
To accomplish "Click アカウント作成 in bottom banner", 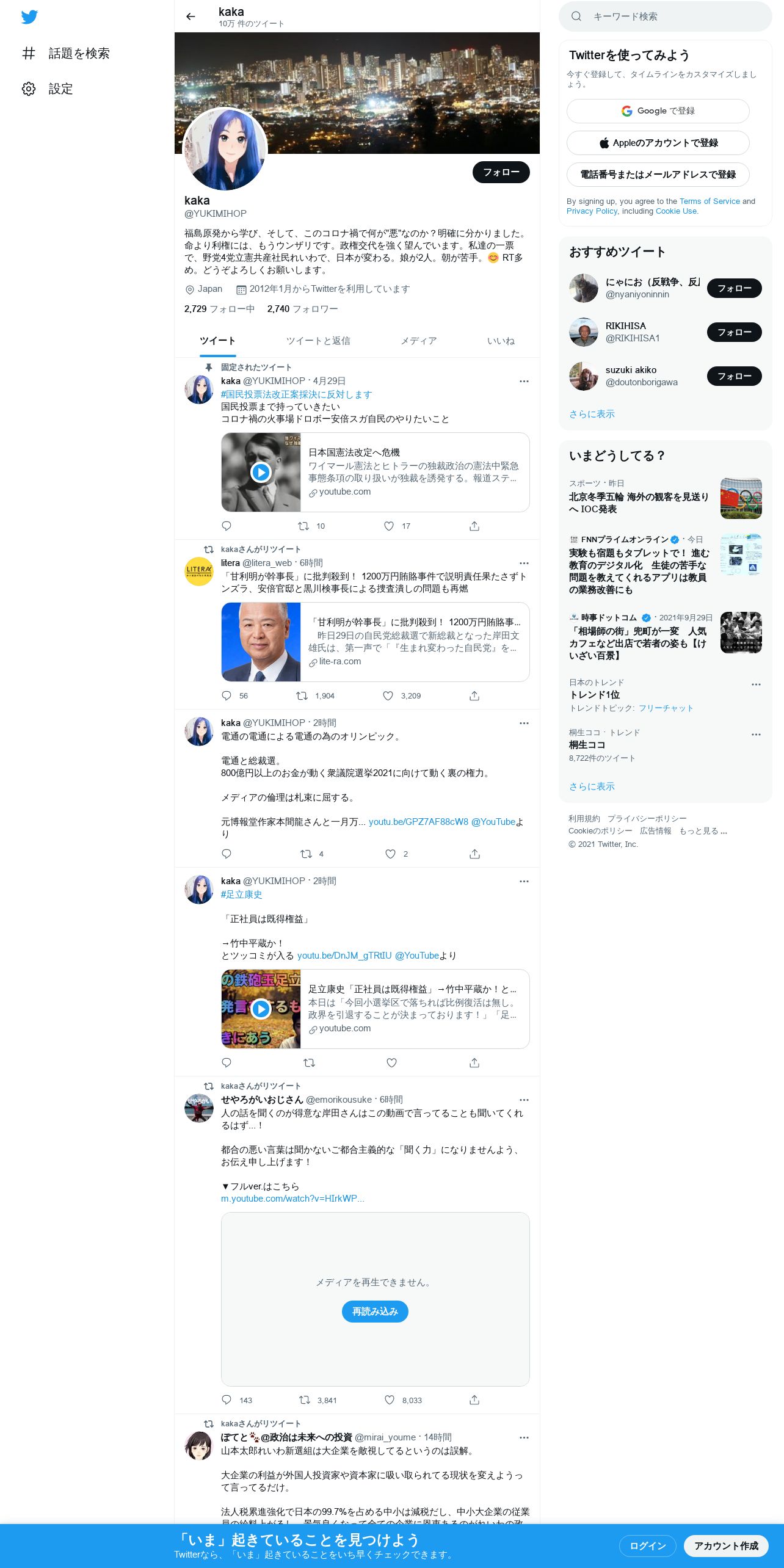I will click(x=726, y=1545).
